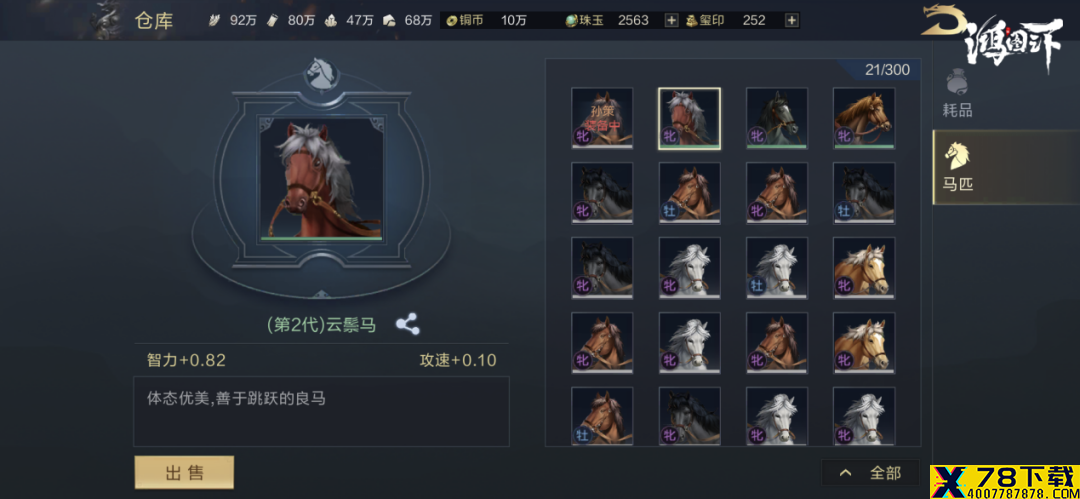The image size is (1080, 499).
Task: Click the 仓库 warehouse title
Action: (x=154, y=21)
